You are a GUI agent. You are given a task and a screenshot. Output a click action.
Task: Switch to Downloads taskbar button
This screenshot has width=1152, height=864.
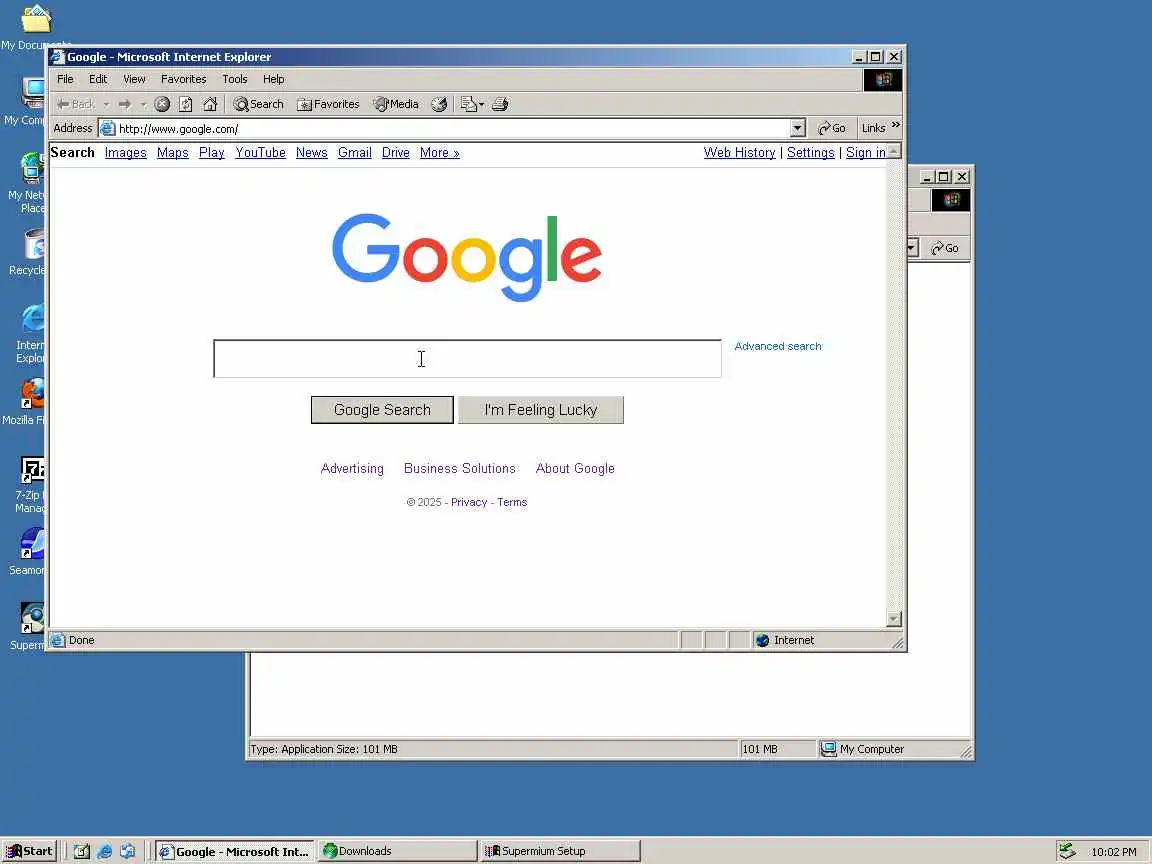click(x=397, y=851)
